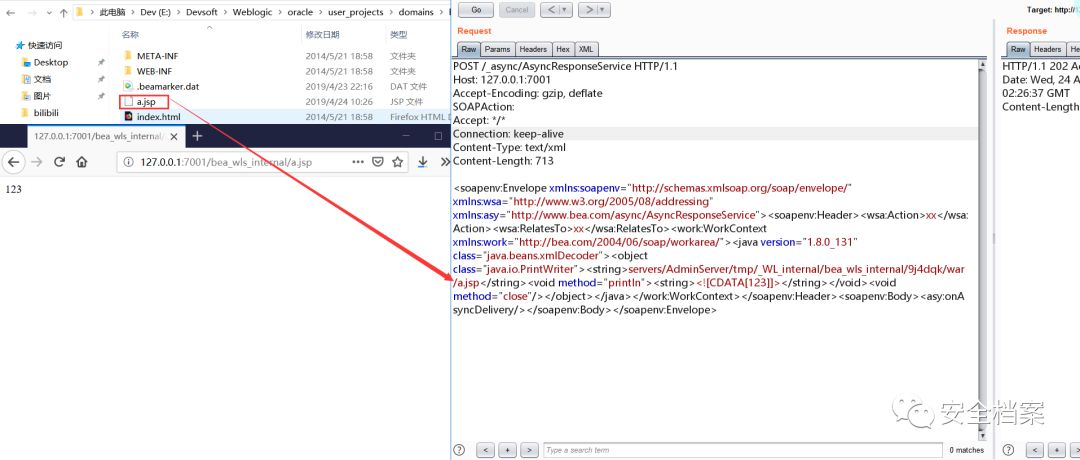Show site information icon in Firefox URL bar

point(129,162)
